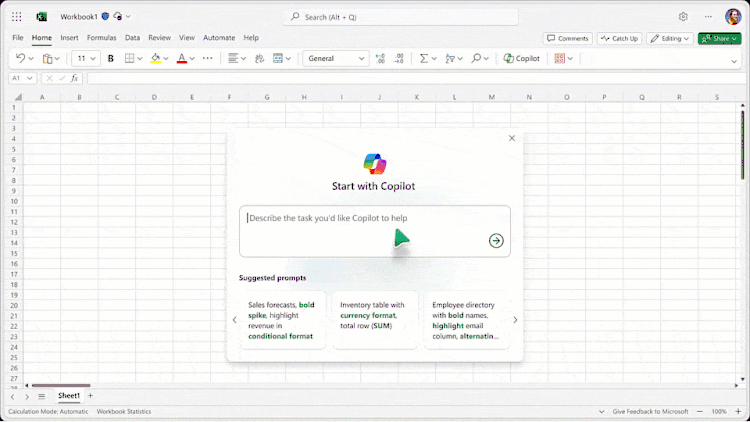Open the Comments pane
This screenshot has height=422, width=750.
(568, 38)
